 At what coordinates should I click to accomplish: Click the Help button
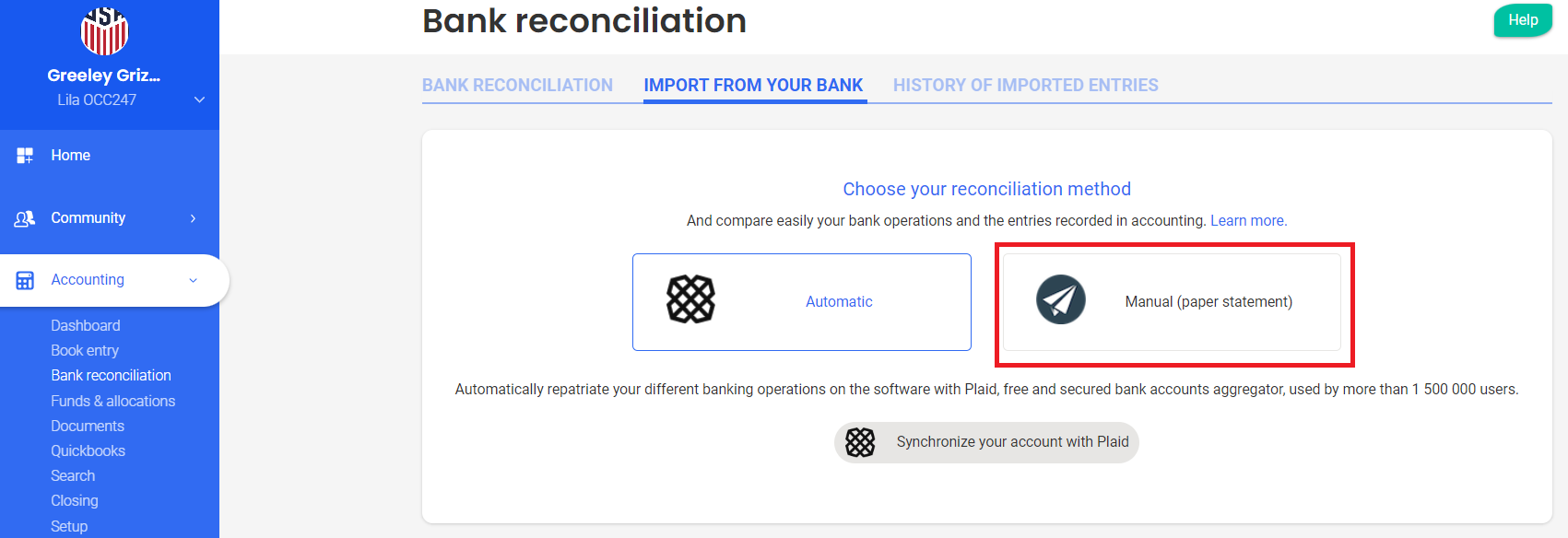pyautogui.click(x=1522, y=20)
